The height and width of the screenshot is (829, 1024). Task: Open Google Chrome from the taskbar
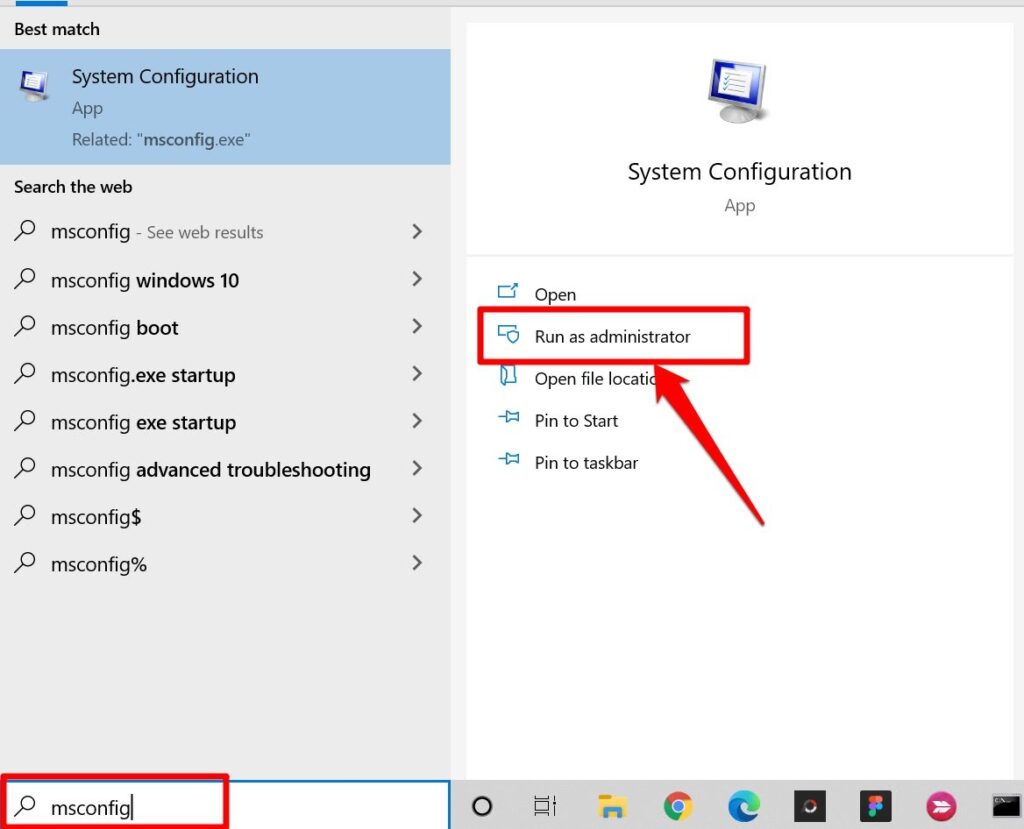coord(678,806)
